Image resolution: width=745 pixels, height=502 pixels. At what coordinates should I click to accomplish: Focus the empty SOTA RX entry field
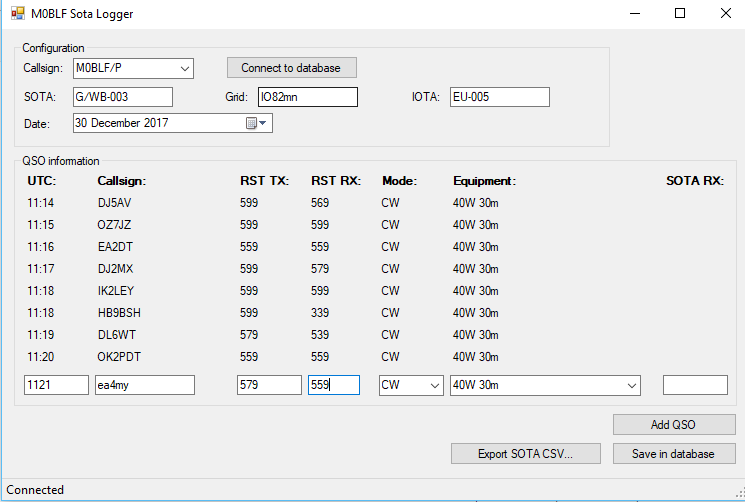pos(695,385)
